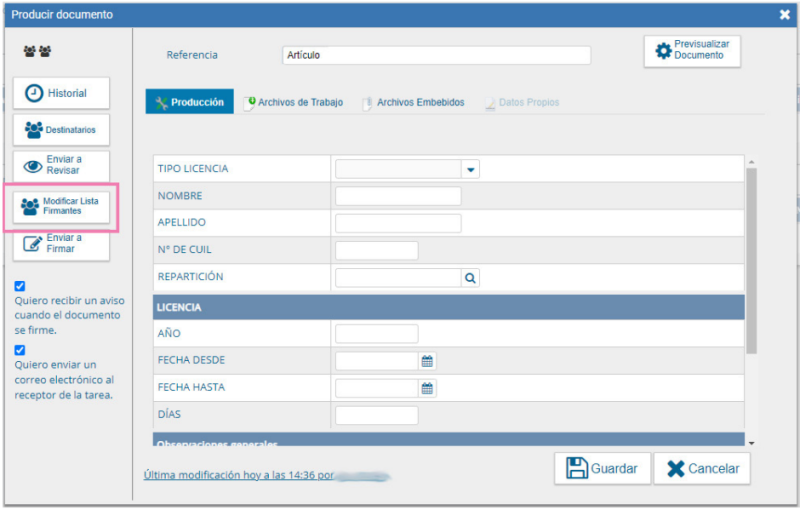The height and width of the screenshot is (510, 800).
Task: Open the Destinatarios recipients button
Action: click(x=61, y=130)
